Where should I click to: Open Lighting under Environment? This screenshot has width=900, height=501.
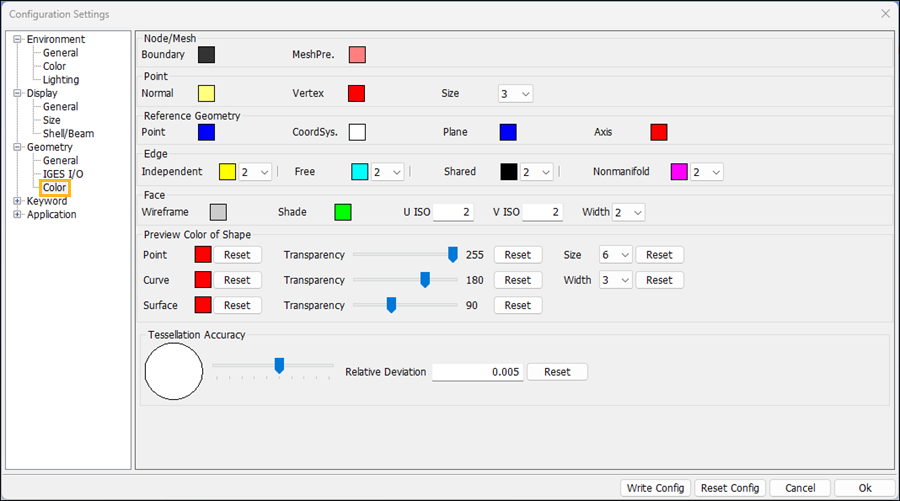[x=61, y=80]
